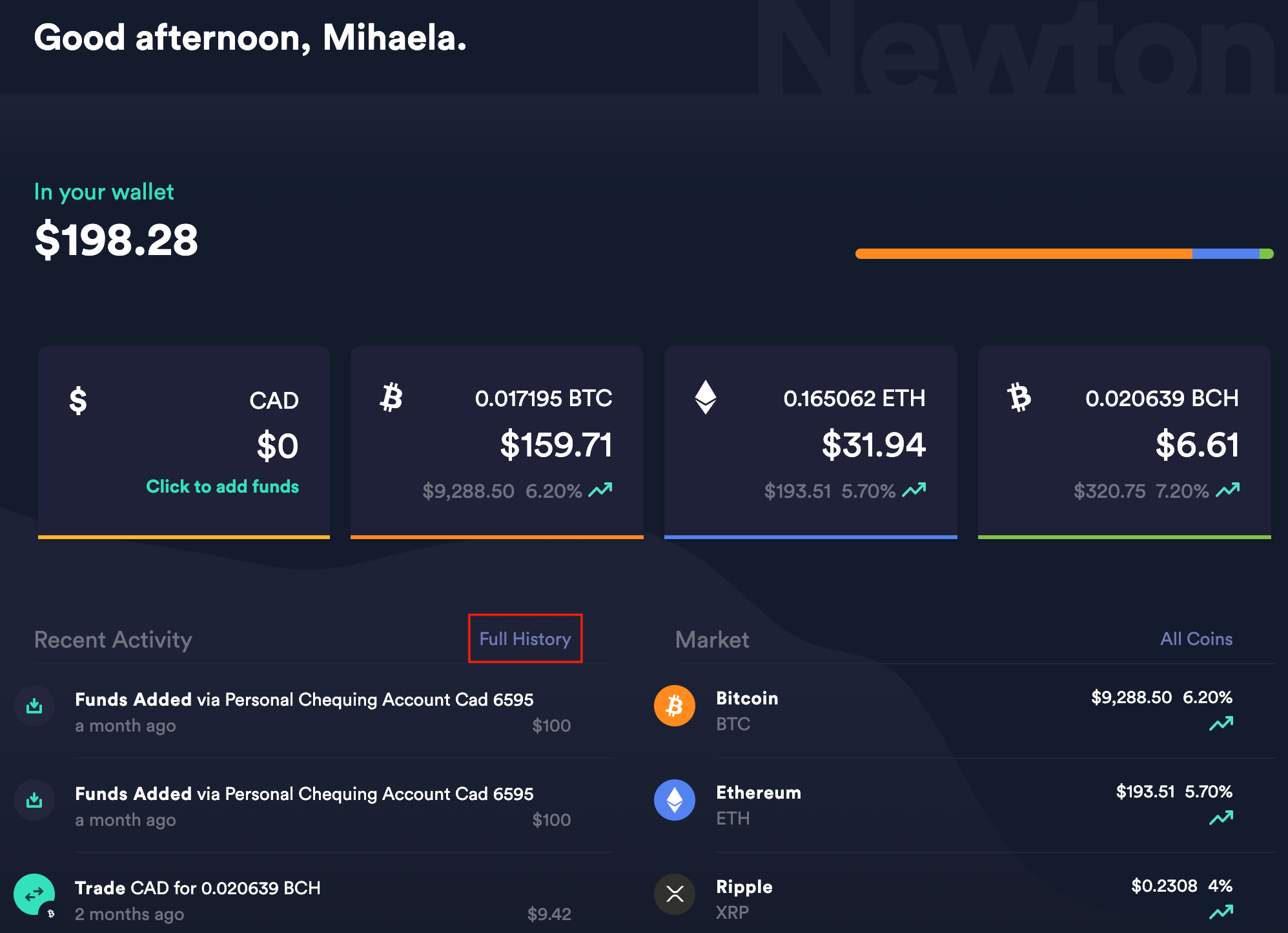Open All Coins market list
Image resolution: width=1288 pixels, height=933 pixels.
[1196, 639]
